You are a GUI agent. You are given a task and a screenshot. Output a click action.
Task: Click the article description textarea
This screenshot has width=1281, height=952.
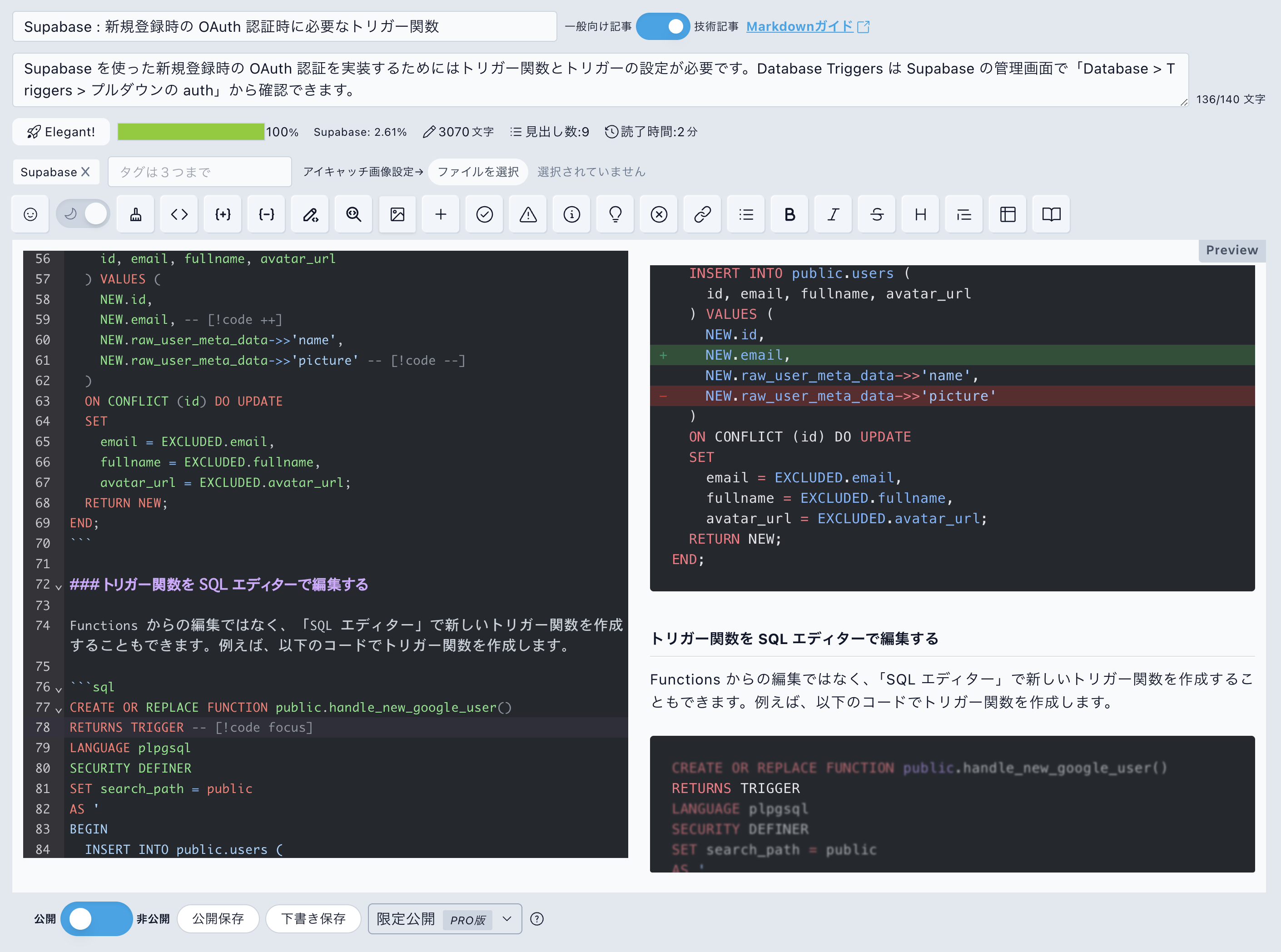pos(601,79)
